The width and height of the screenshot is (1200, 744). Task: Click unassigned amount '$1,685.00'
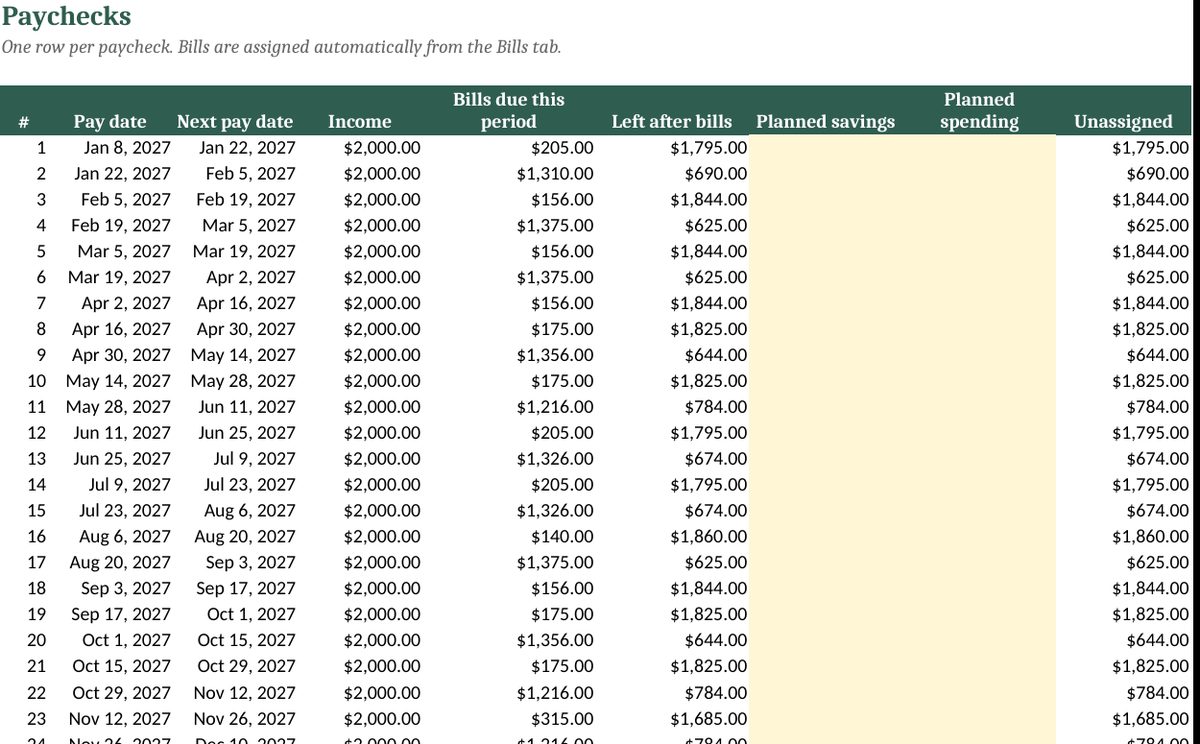click(x=1151, y=718)
